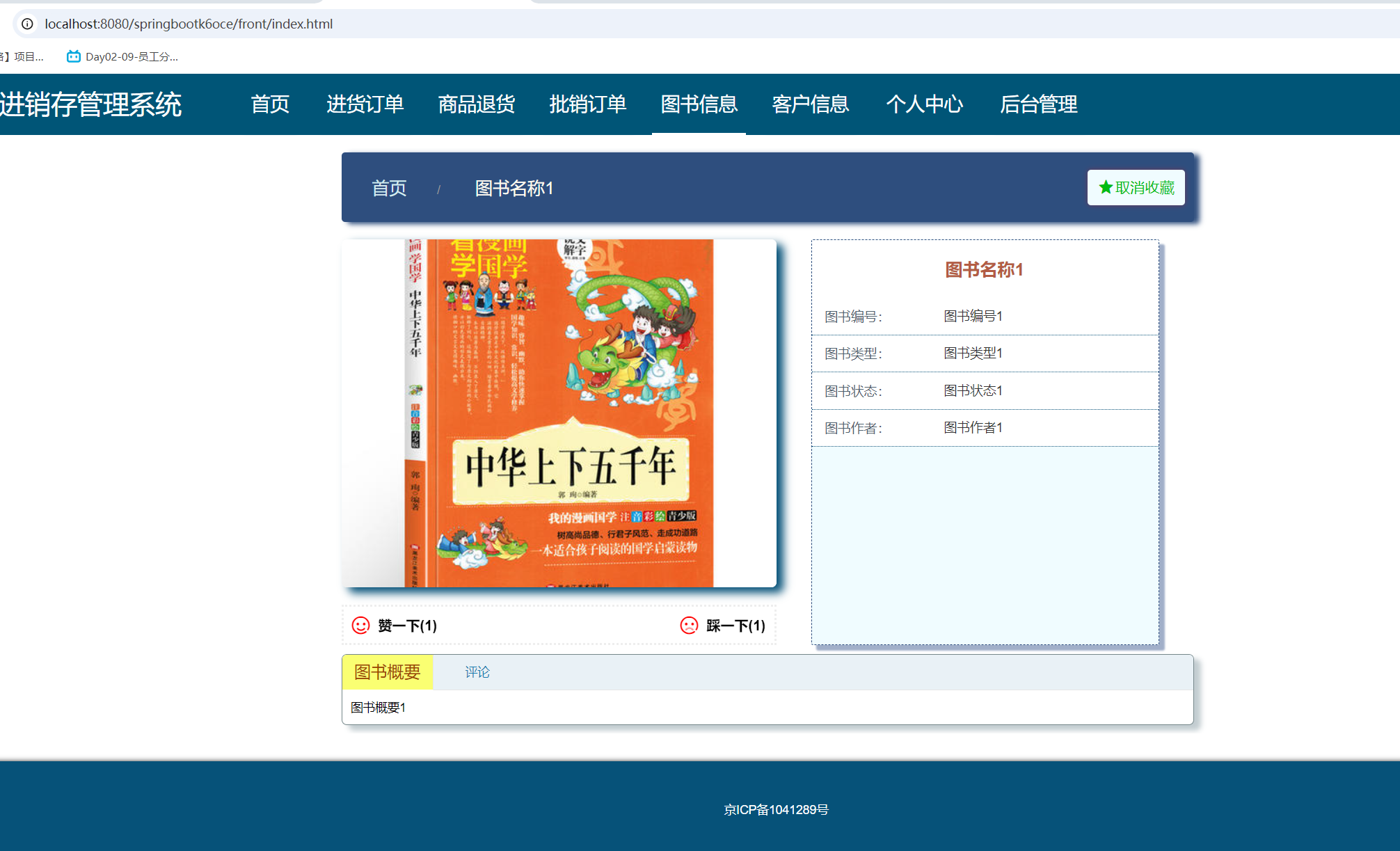
Task: Select 首页 in the top navigation
Action: pyautogui.click(x=270, y=104)
